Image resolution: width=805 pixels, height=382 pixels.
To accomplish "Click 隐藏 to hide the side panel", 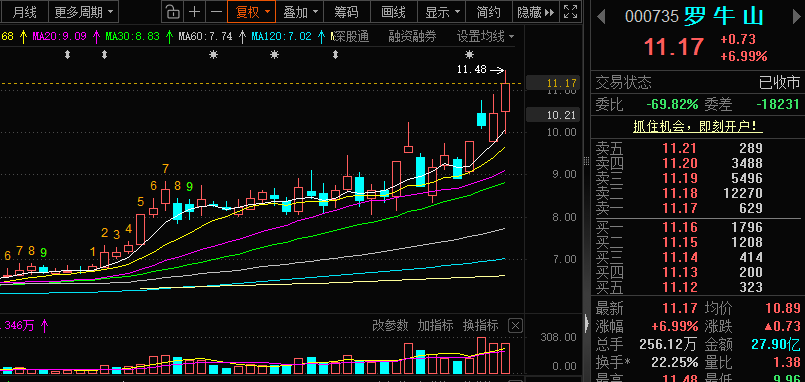I will [535, 12].
